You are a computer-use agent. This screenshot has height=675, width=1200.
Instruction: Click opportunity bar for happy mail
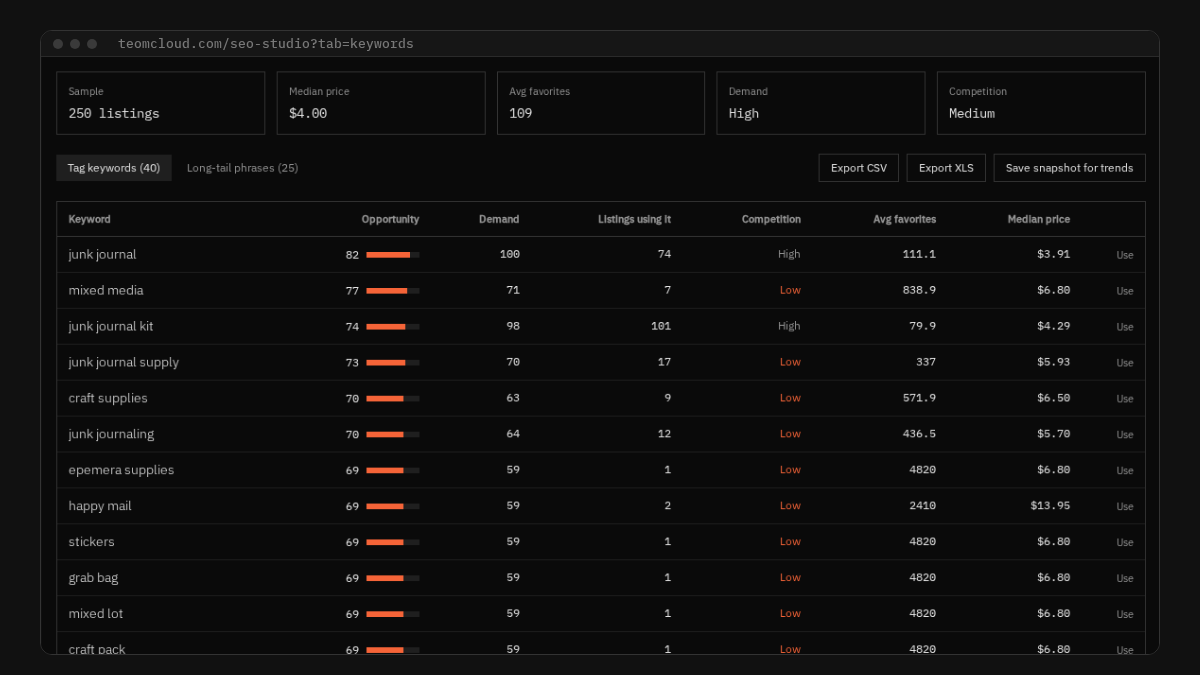point(393,507)
